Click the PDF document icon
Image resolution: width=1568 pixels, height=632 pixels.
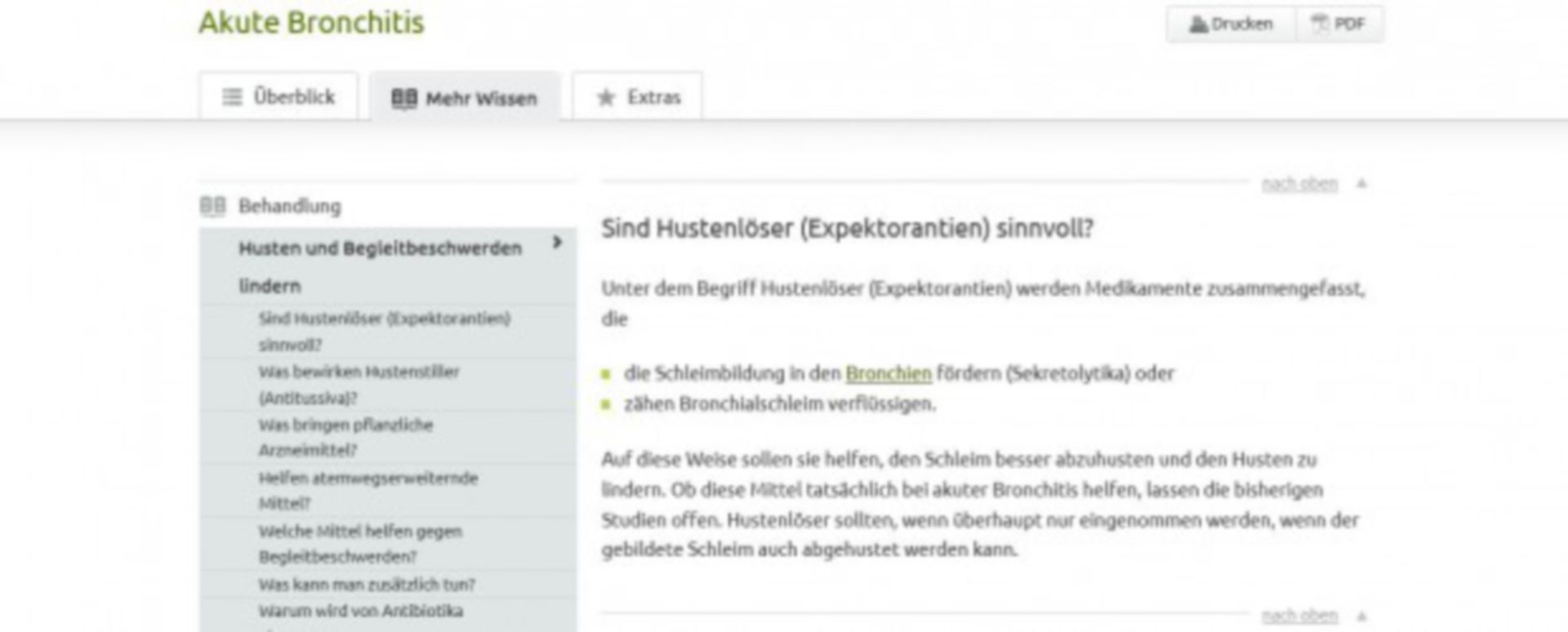click(x=1319, y=24)
